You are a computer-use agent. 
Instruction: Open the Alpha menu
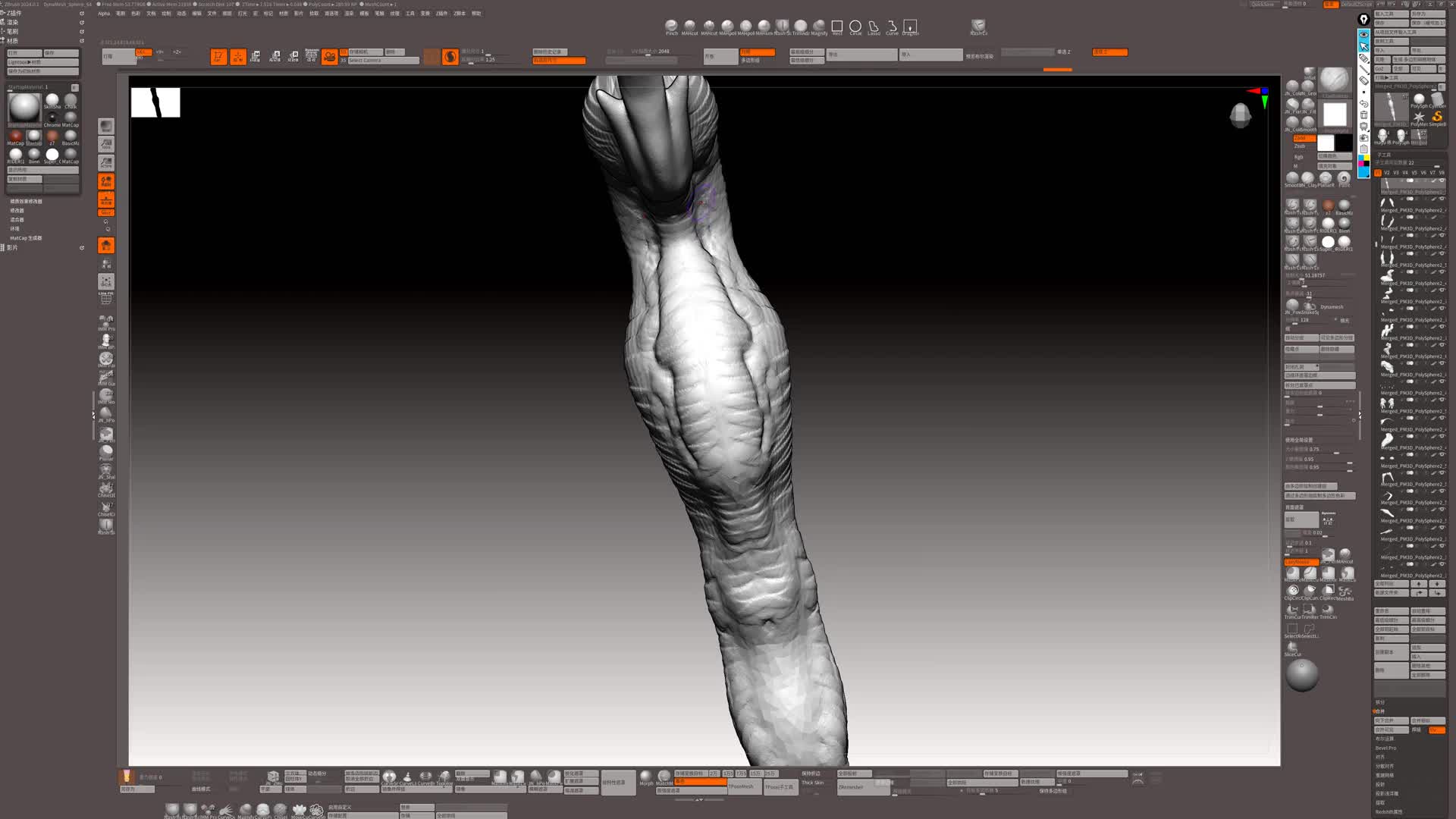104,14
